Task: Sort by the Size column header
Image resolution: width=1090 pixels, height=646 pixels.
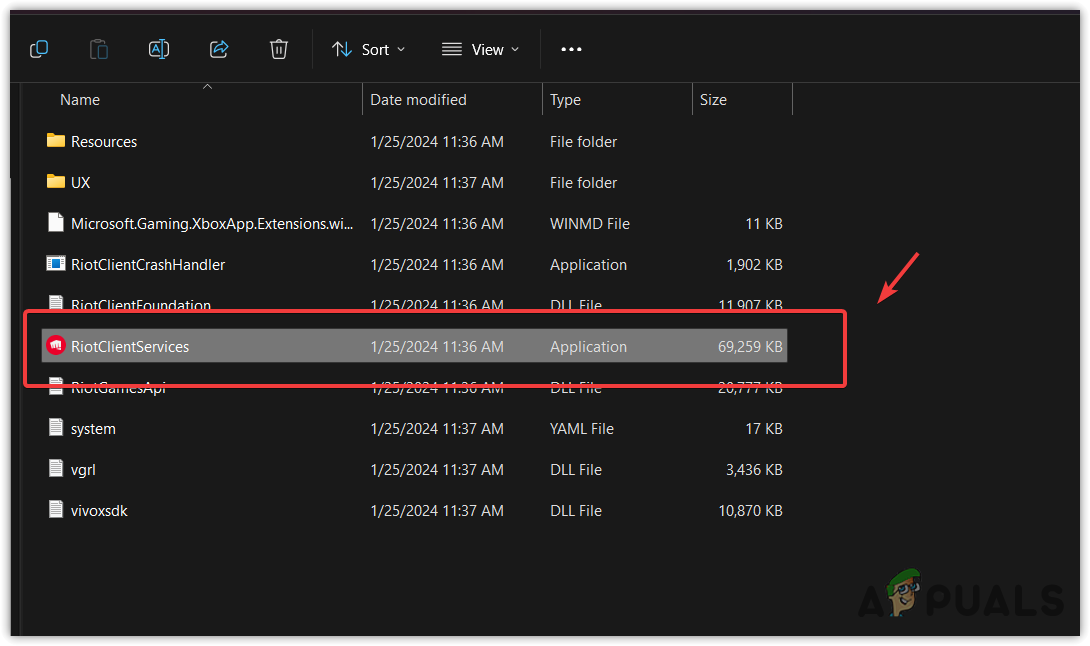Action: [713, 100]
